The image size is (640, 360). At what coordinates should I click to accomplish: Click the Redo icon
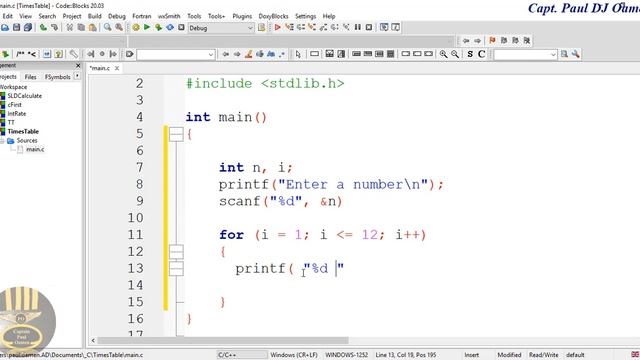point(54,27)
